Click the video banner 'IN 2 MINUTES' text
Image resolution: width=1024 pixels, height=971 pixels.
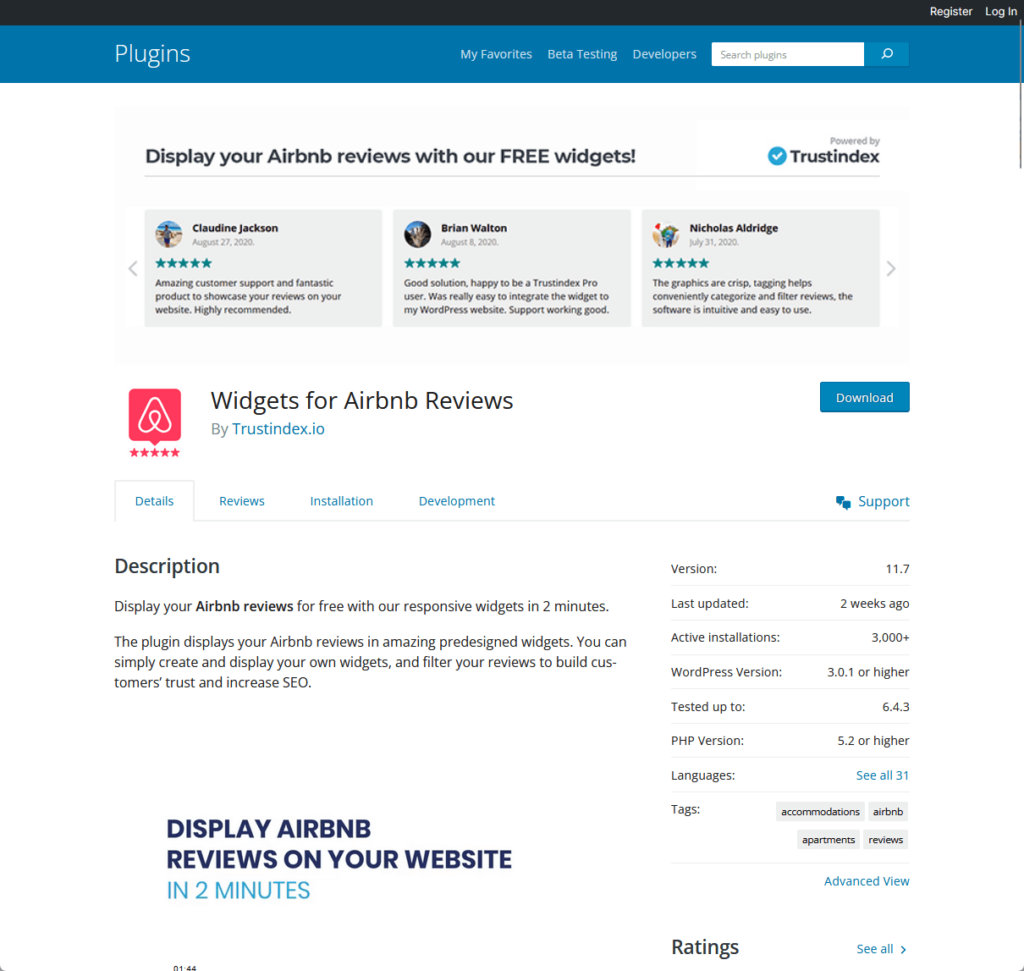[x=238, y=891]
